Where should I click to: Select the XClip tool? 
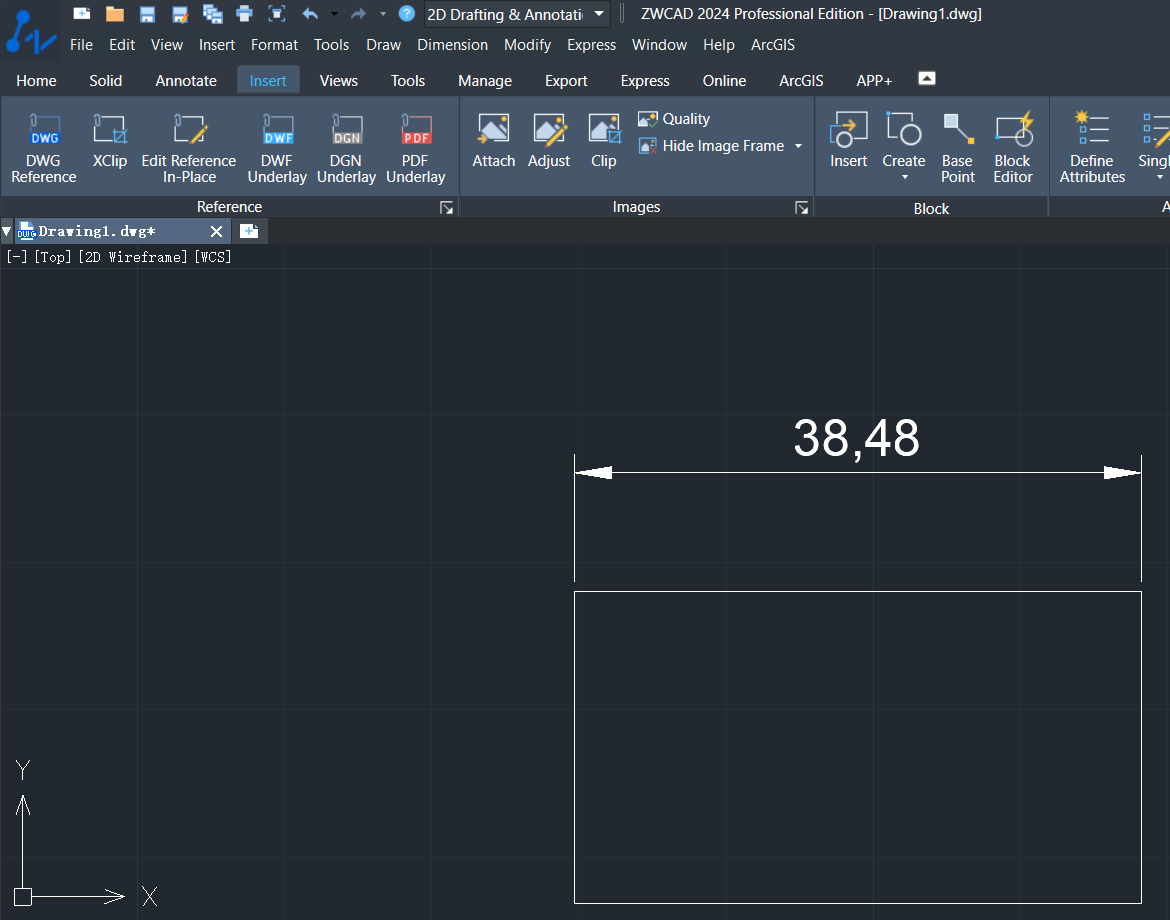pyautogui.click(x=110, y=142)
